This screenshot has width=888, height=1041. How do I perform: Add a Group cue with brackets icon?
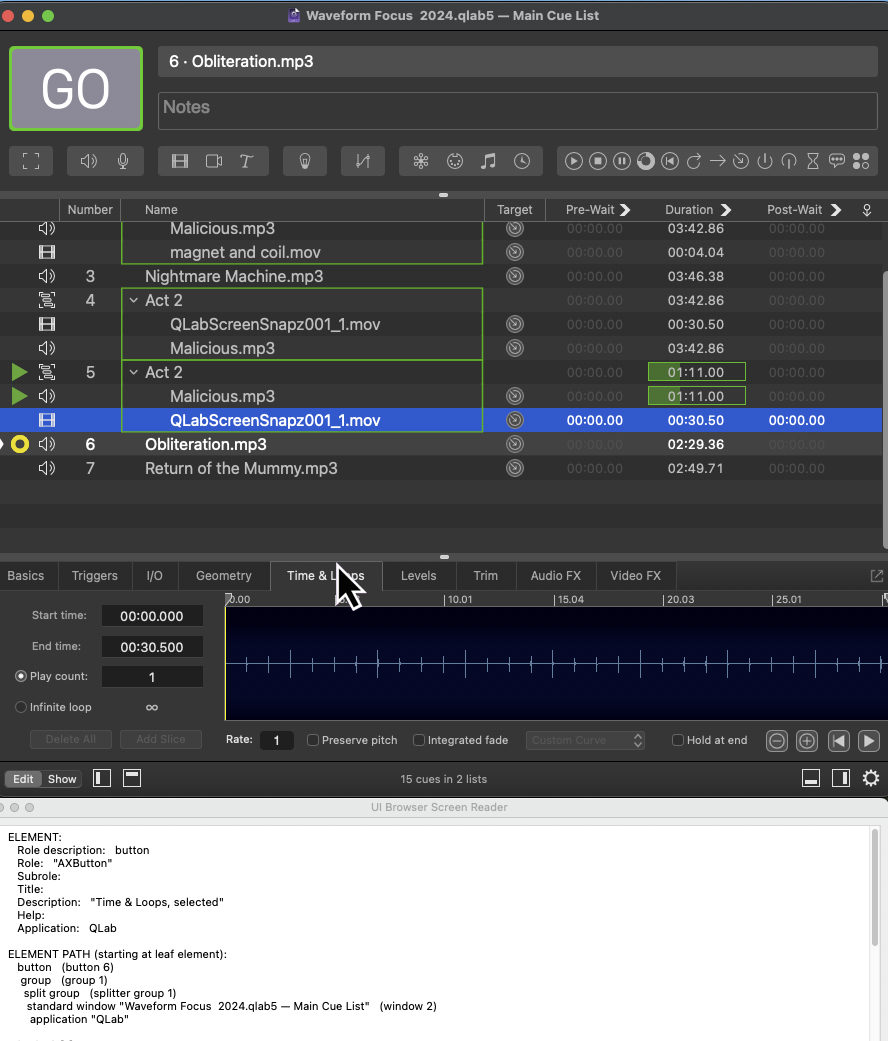pos(31,161)
